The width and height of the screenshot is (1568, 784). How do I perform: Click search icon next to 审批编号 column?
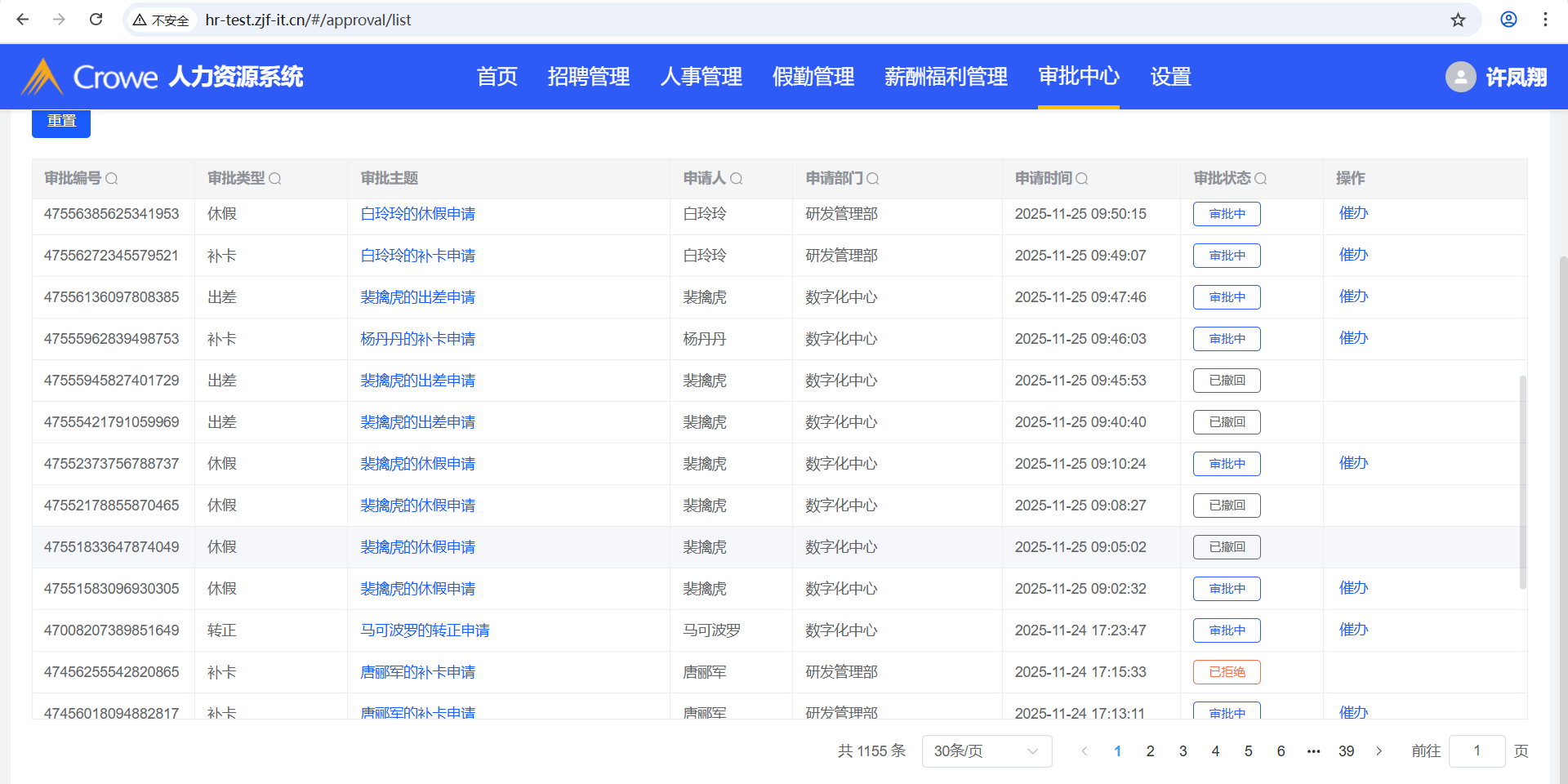[x=112, y=179]
